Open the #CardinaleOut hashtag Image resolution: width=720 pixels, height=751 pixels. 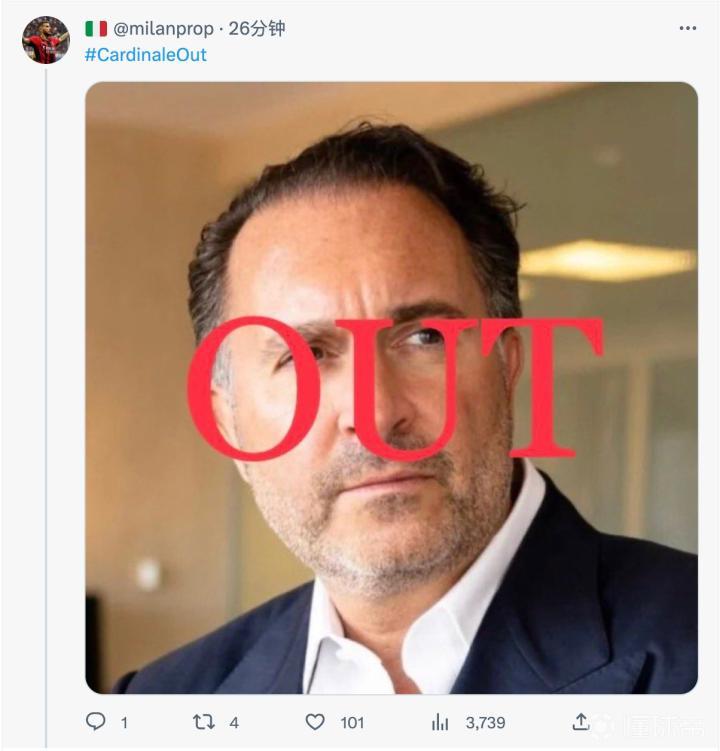coord(145,54)
